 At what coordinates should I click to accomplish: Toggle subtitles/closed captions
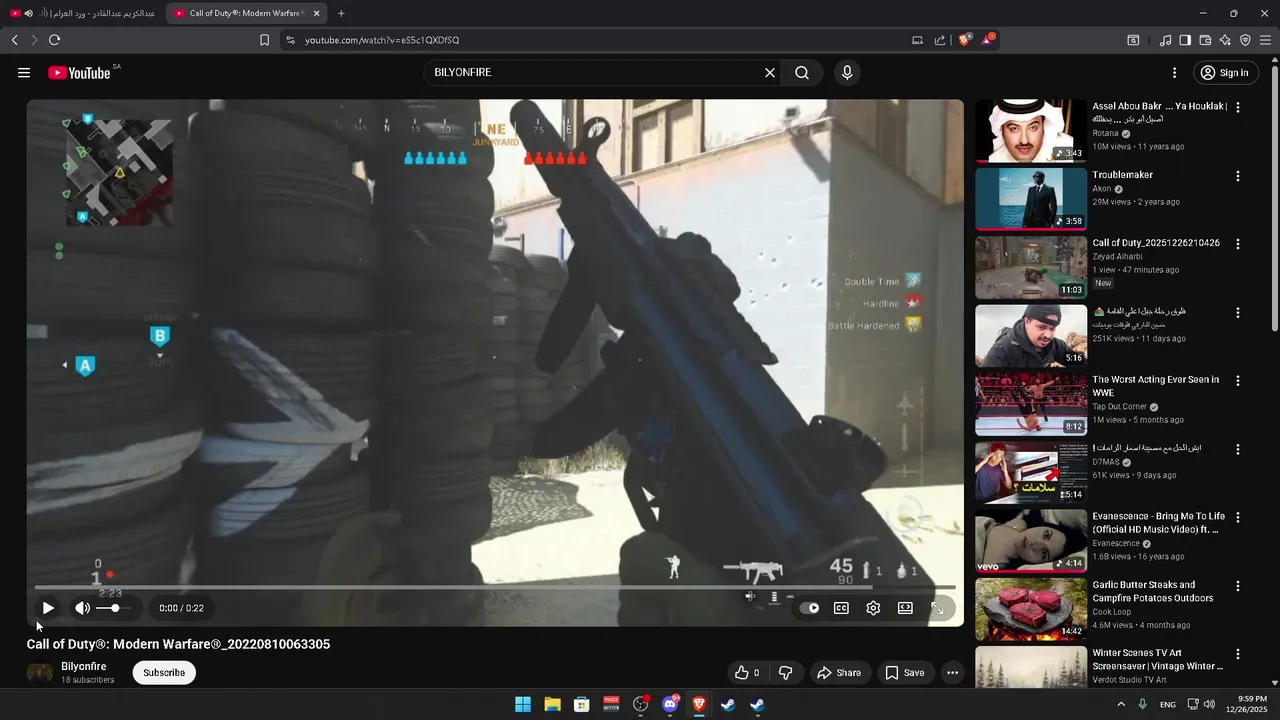tap(841, 608)
